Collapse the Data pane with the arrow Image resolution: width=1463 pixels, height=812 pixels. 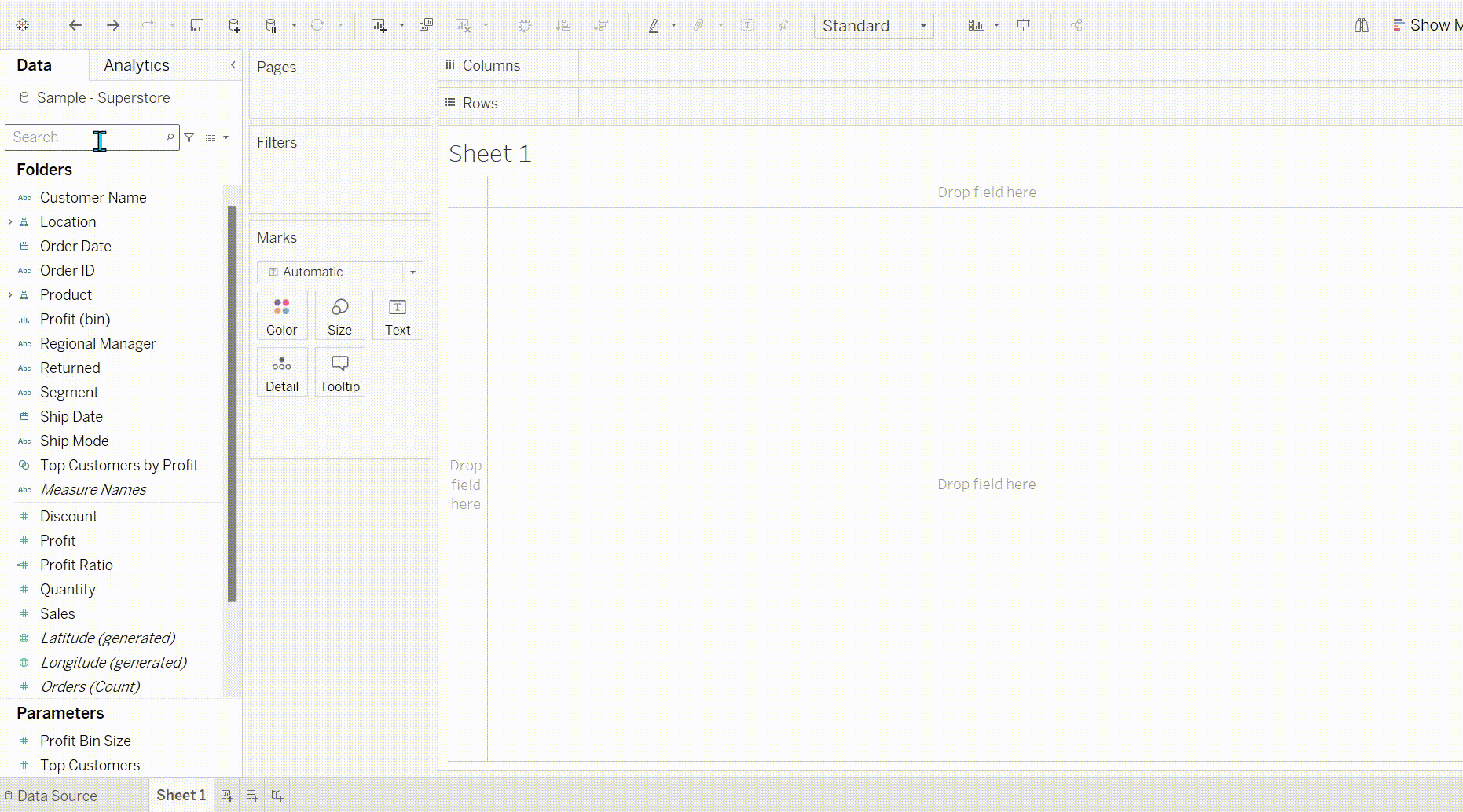[x=233, y=65]
